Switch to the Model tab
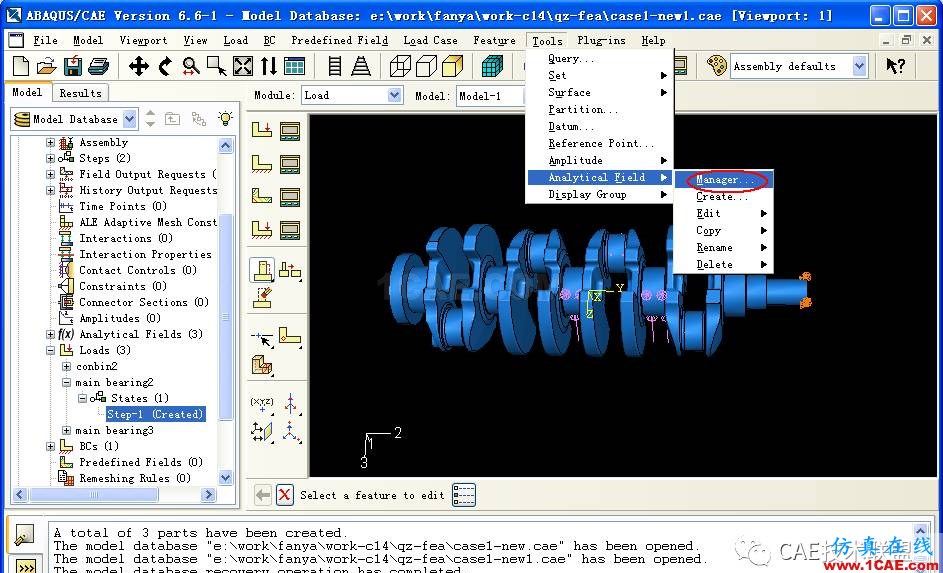 point(27,93)
